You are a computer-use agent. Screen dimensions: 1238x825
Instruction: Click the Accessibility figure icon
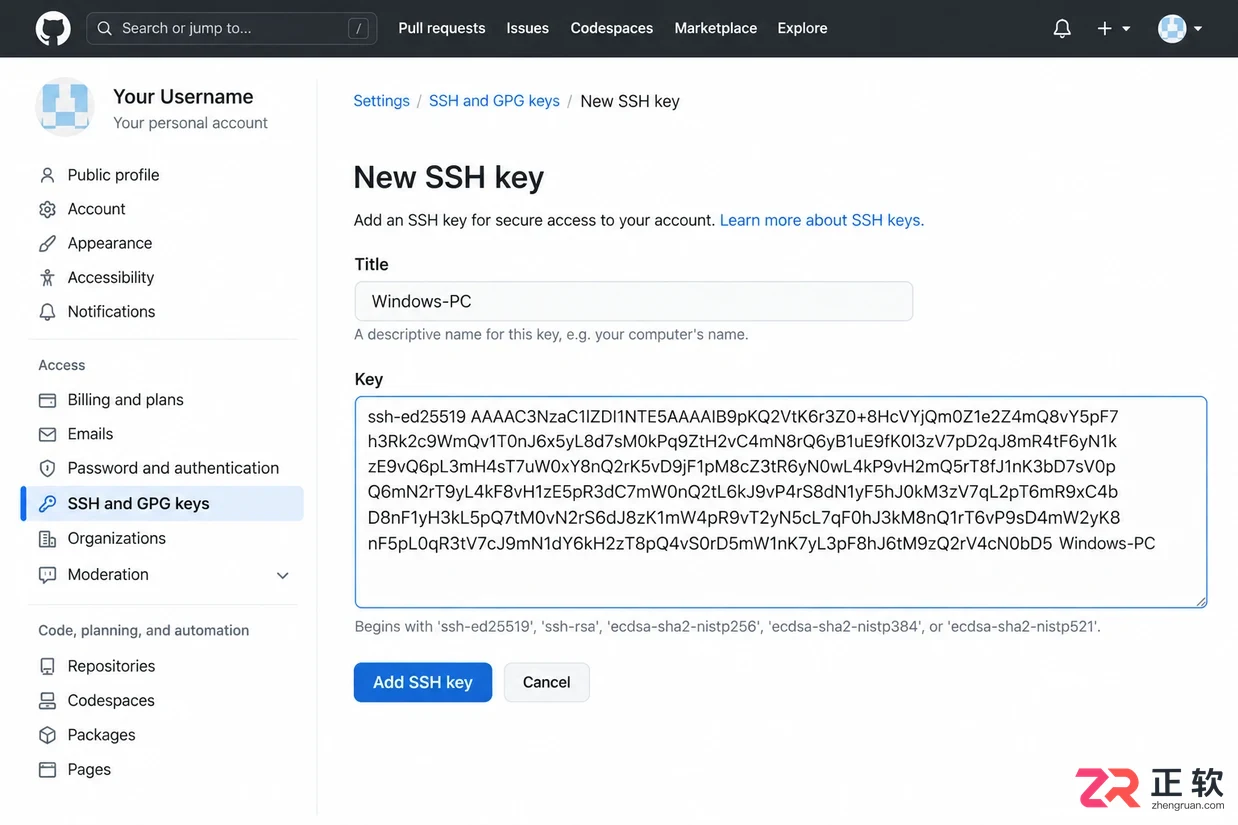[x=47, y=277]
